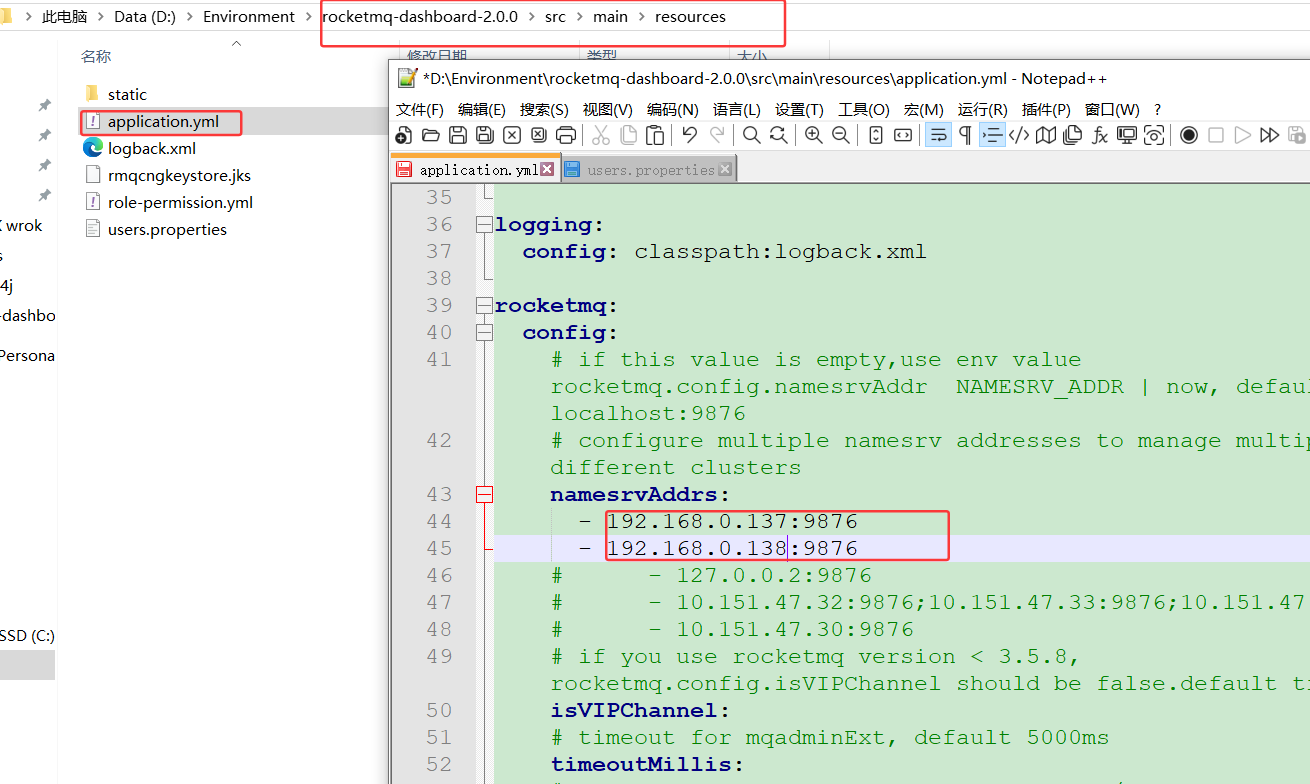Click the Save file toolbar icon
This screenshot has height=784, width=1310.
click(x=458, y=135)
